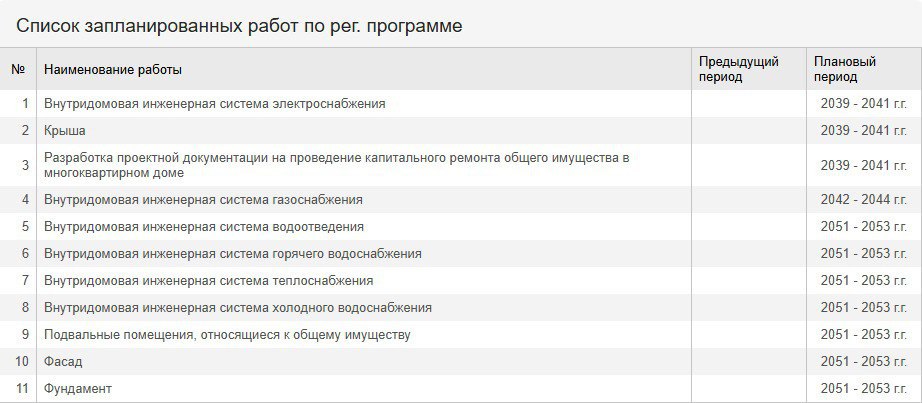Viewport: 922px width, 403px height.
Task: Select the теплоснабжения work row
Action: (x=461, y=281)
